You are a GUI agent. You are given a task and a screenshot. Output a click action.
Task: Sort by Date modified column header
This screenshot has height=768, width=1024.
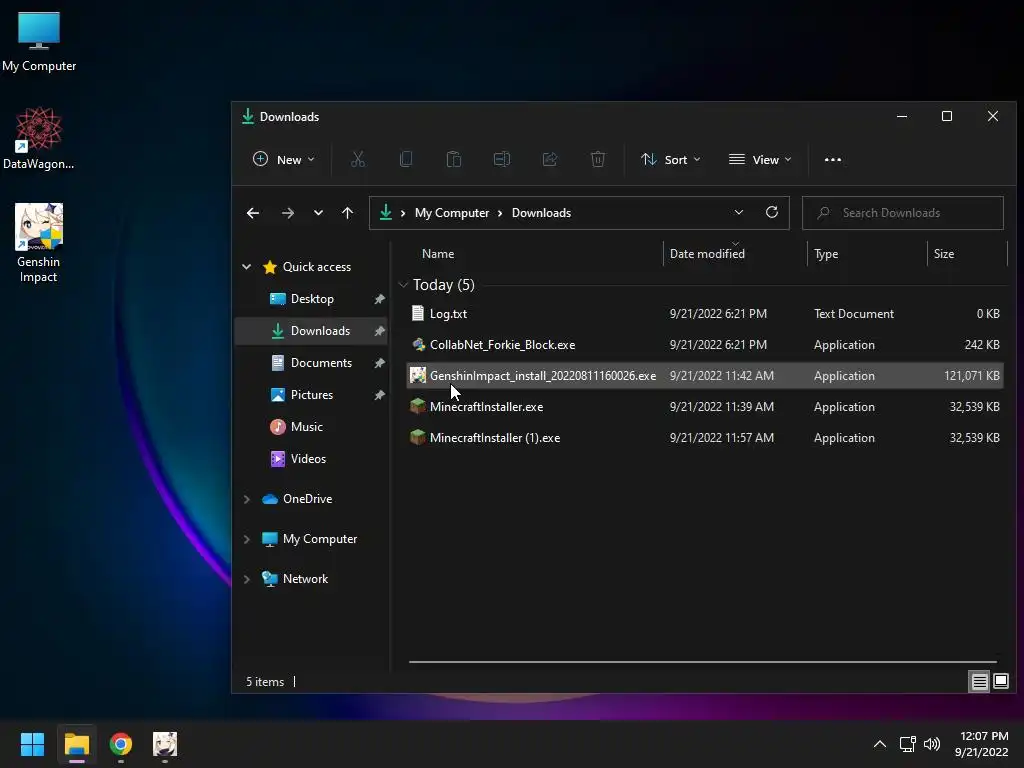tap(707, 253)
